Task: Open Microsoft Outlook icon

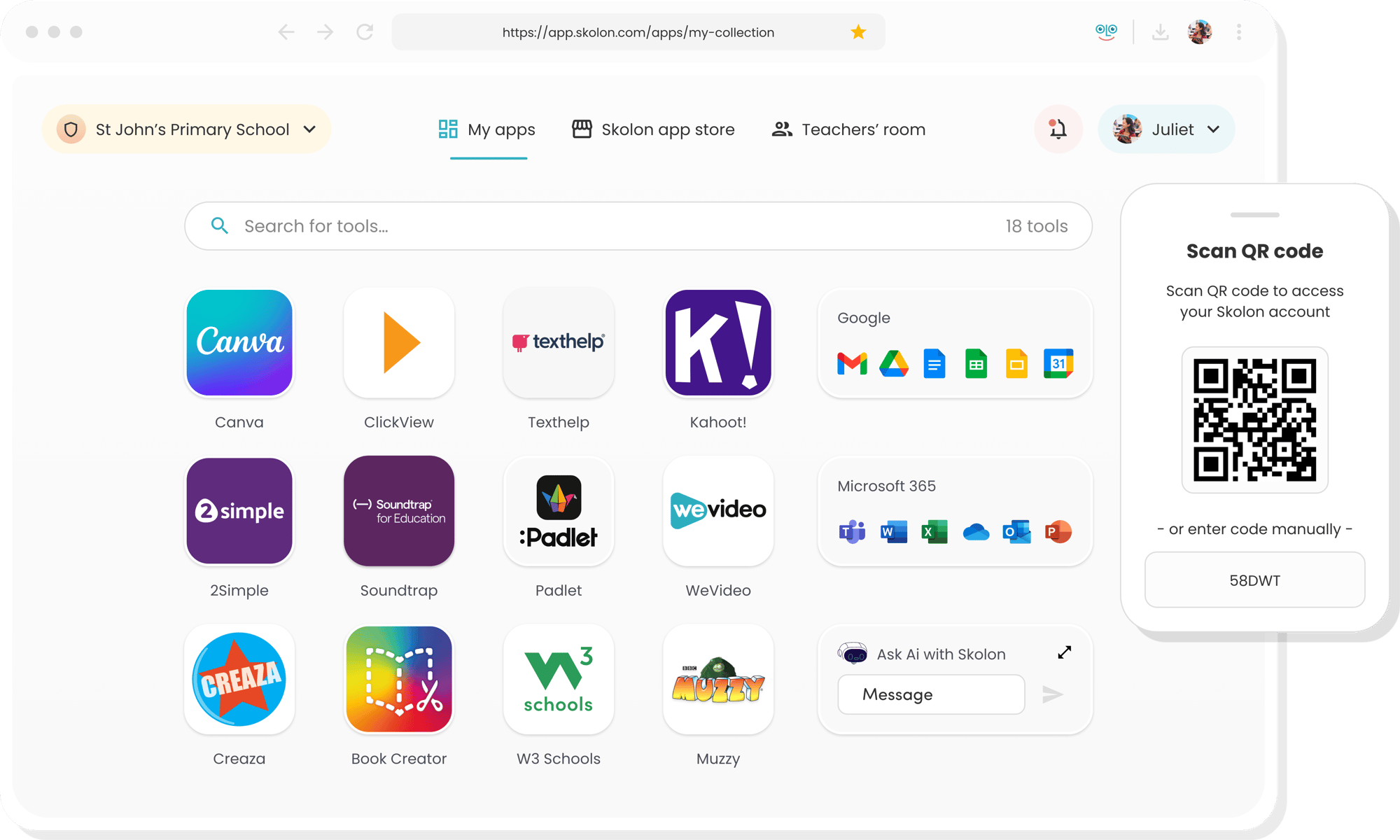Action: coord(1016,532)
